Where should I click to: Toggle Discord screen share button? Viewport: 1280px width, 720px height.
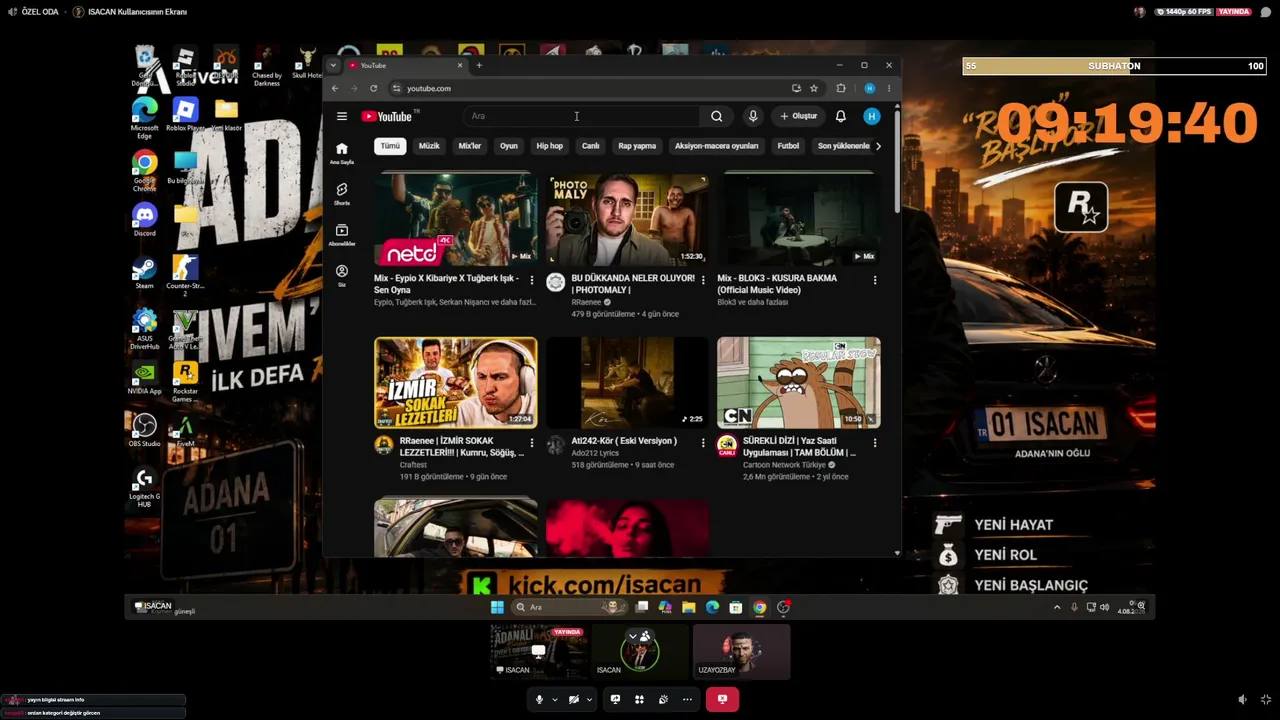pos(615,700)
